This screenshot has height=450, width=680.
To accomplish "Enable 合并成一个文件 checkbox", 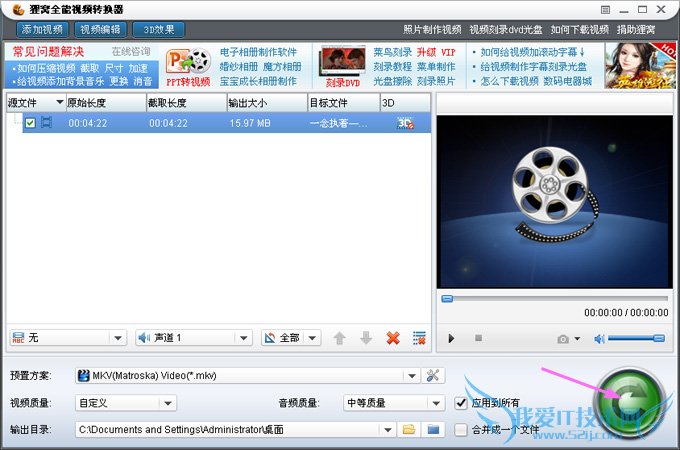I will [461, 430].
